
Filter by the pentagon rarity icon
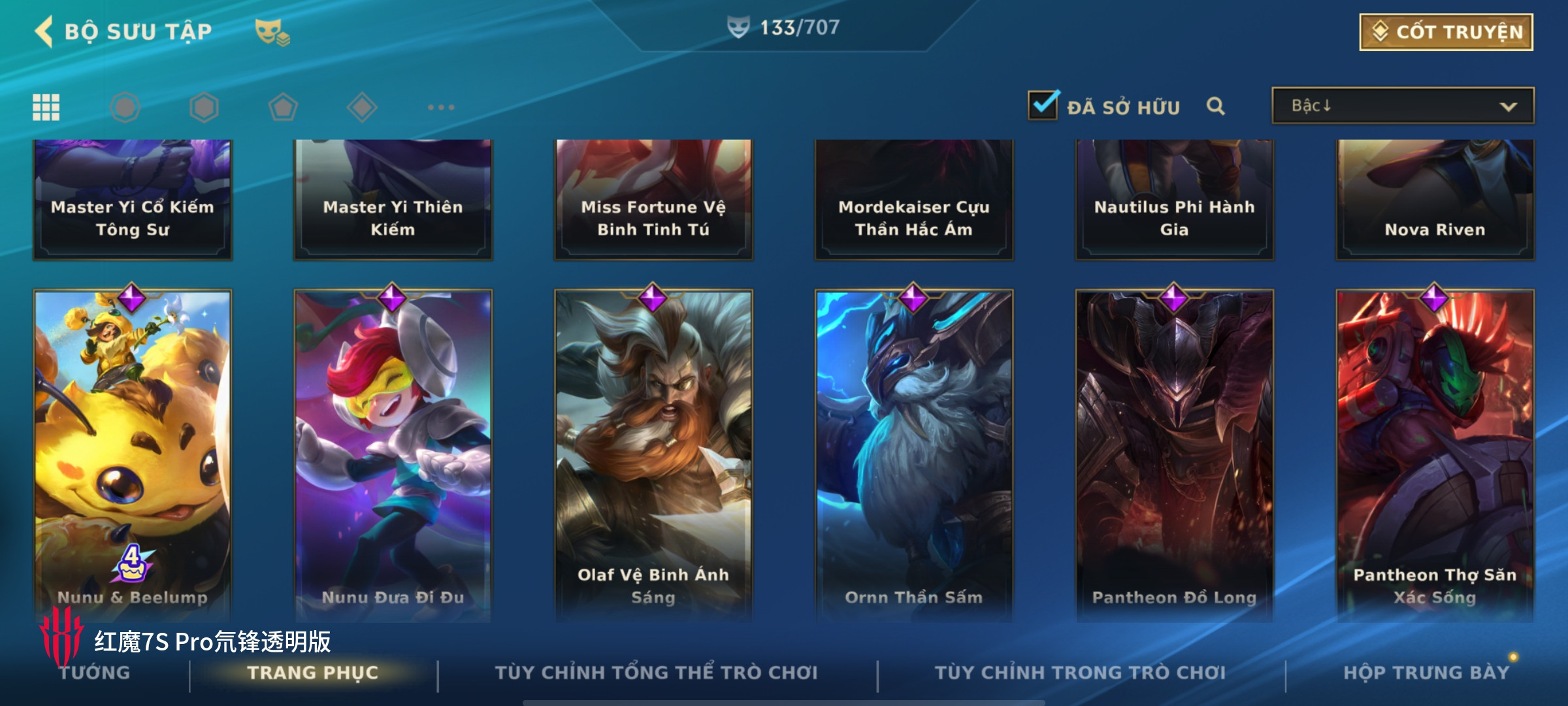[x=283, y=107]
